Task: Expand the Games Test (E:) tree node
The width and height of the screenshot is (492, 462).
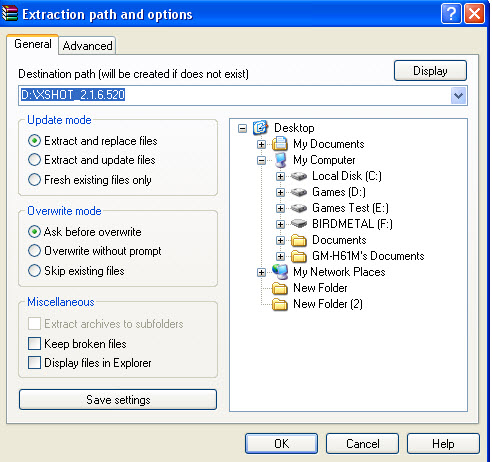Action: pos(280,208)
